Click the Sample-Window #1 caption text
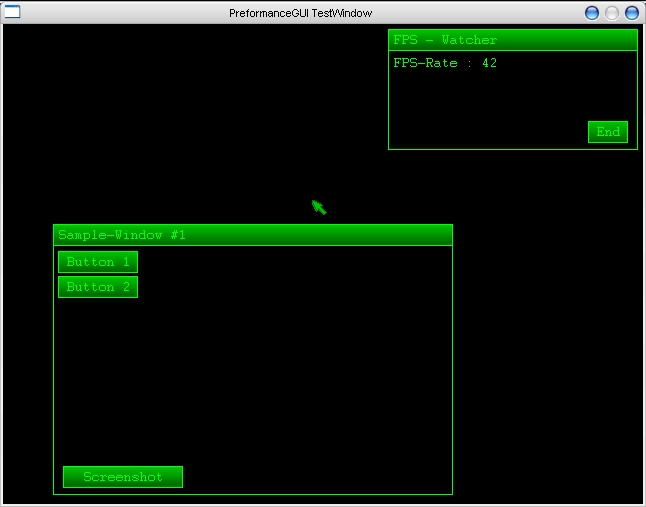This screenshot has width=646, height=507. coord(121,235)
